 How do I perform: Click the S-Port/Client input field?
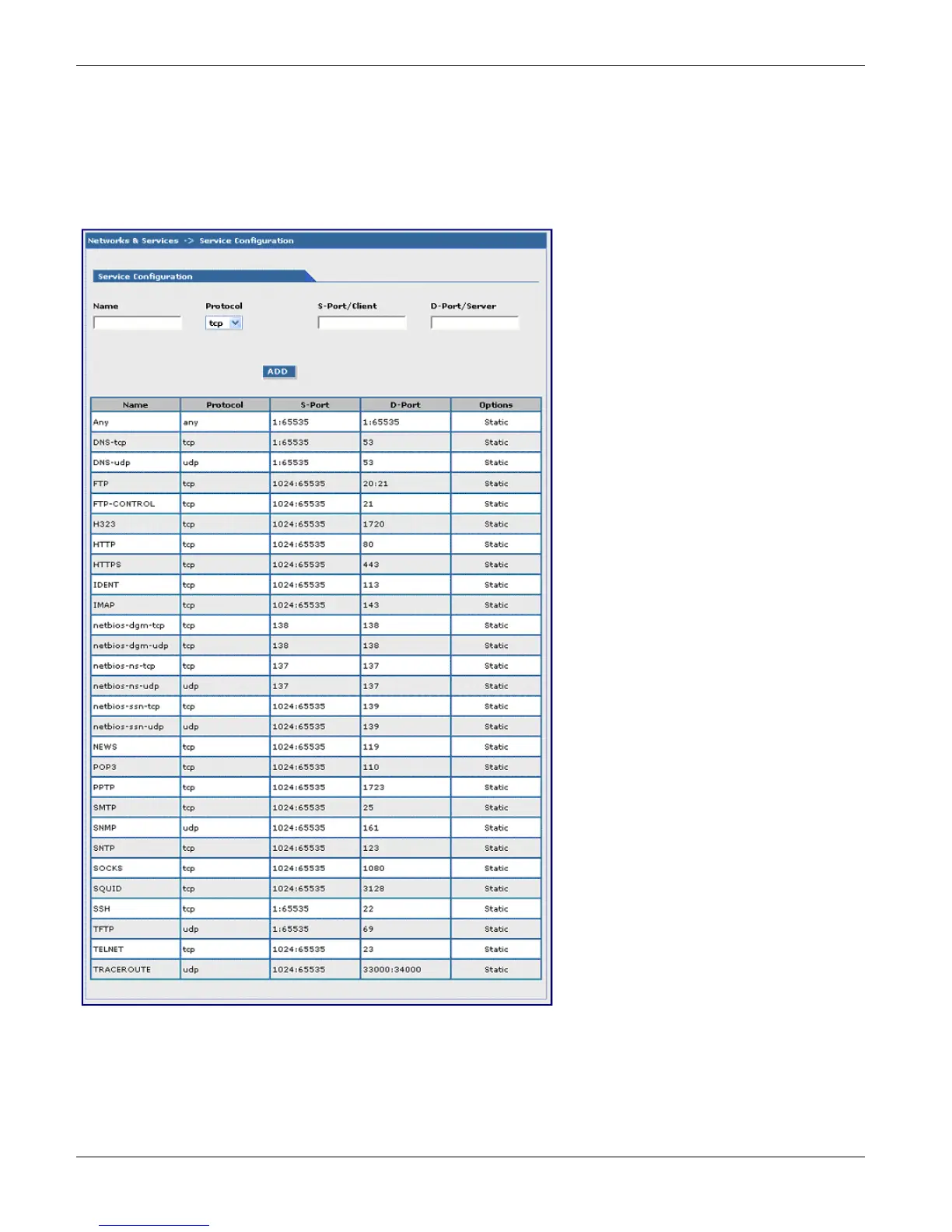(362, 323)
